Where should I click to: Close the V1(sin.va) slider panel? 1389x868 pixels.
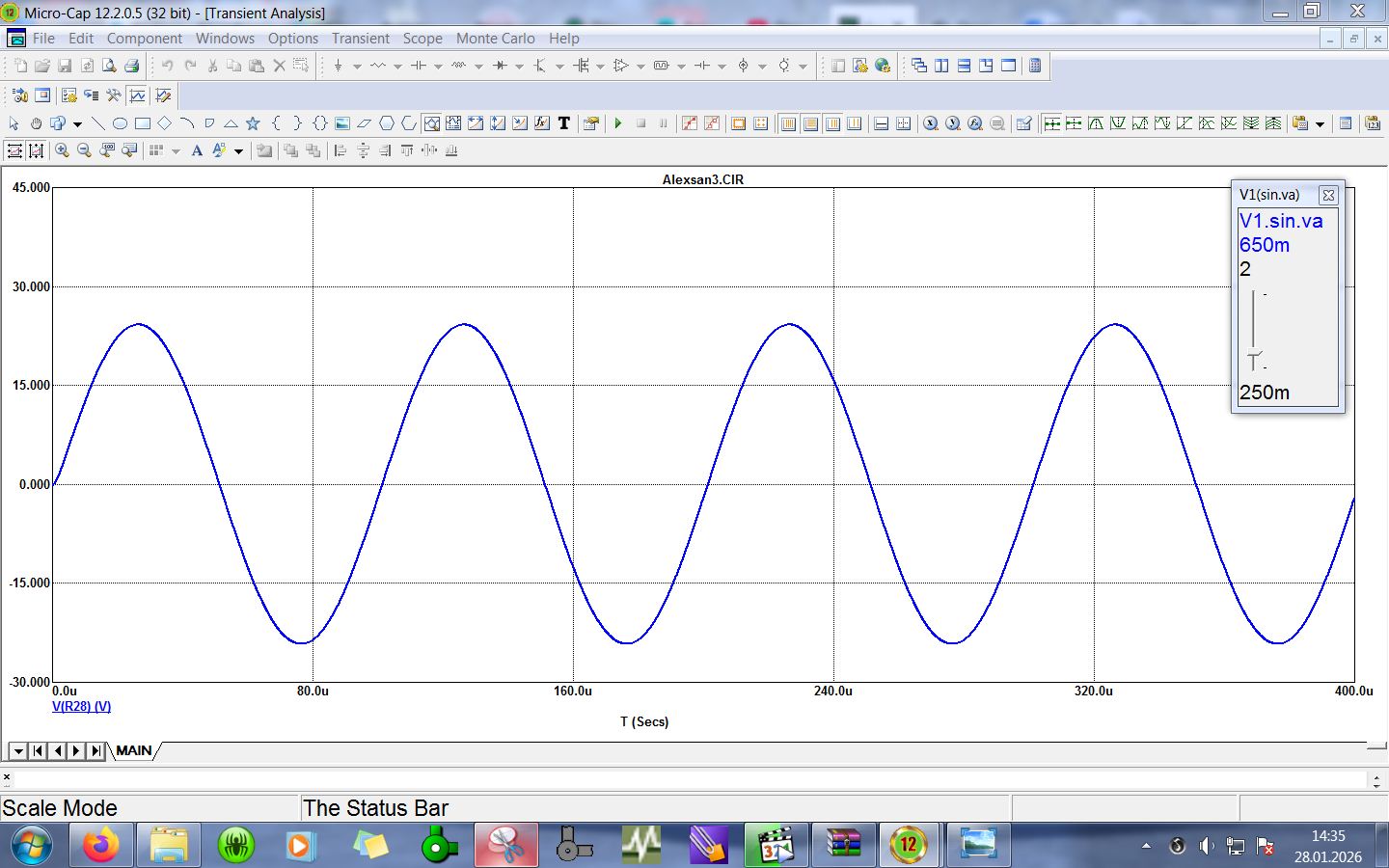click(1328, 195)
